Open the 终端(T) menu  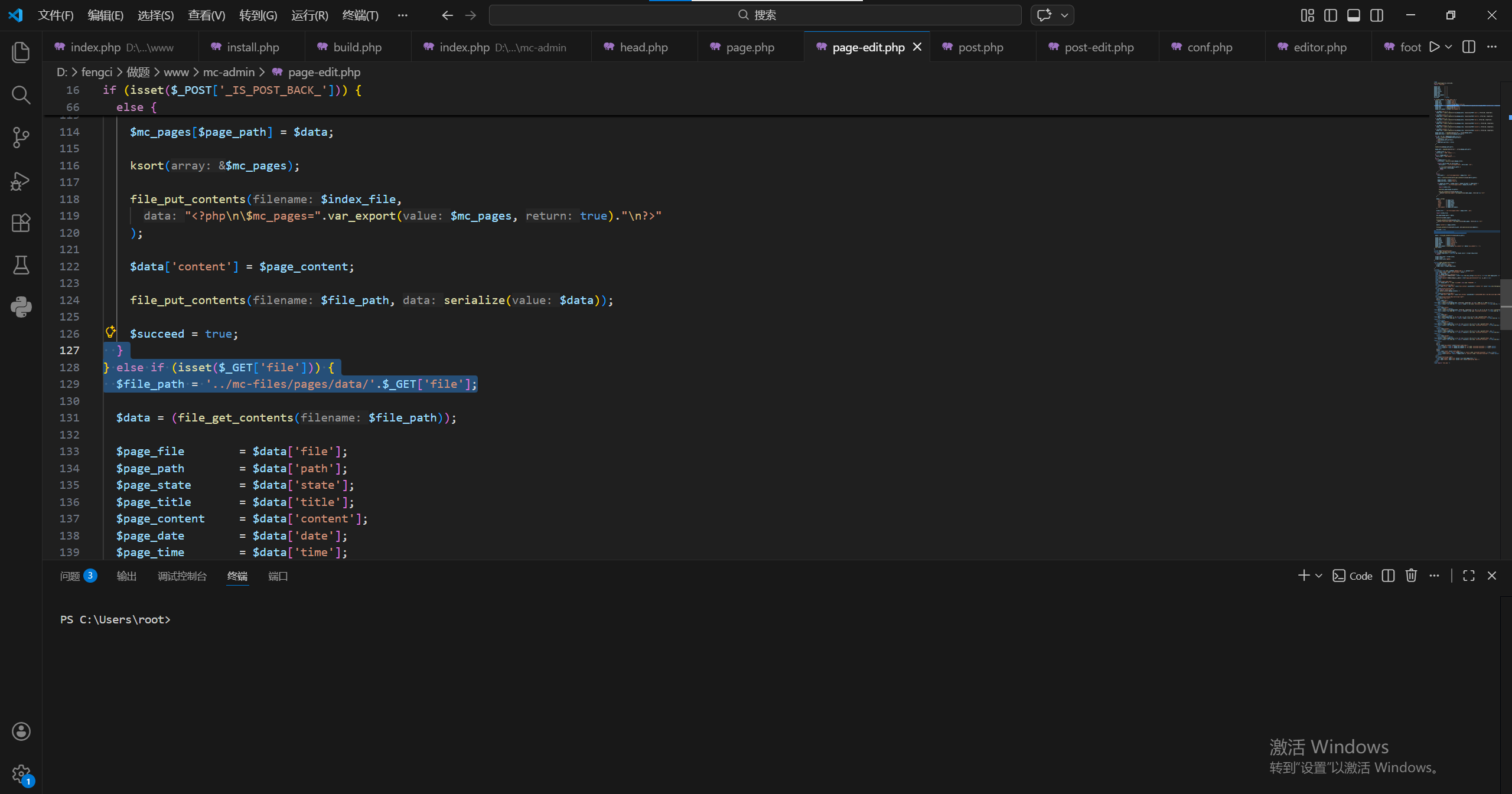pos(360,15)
